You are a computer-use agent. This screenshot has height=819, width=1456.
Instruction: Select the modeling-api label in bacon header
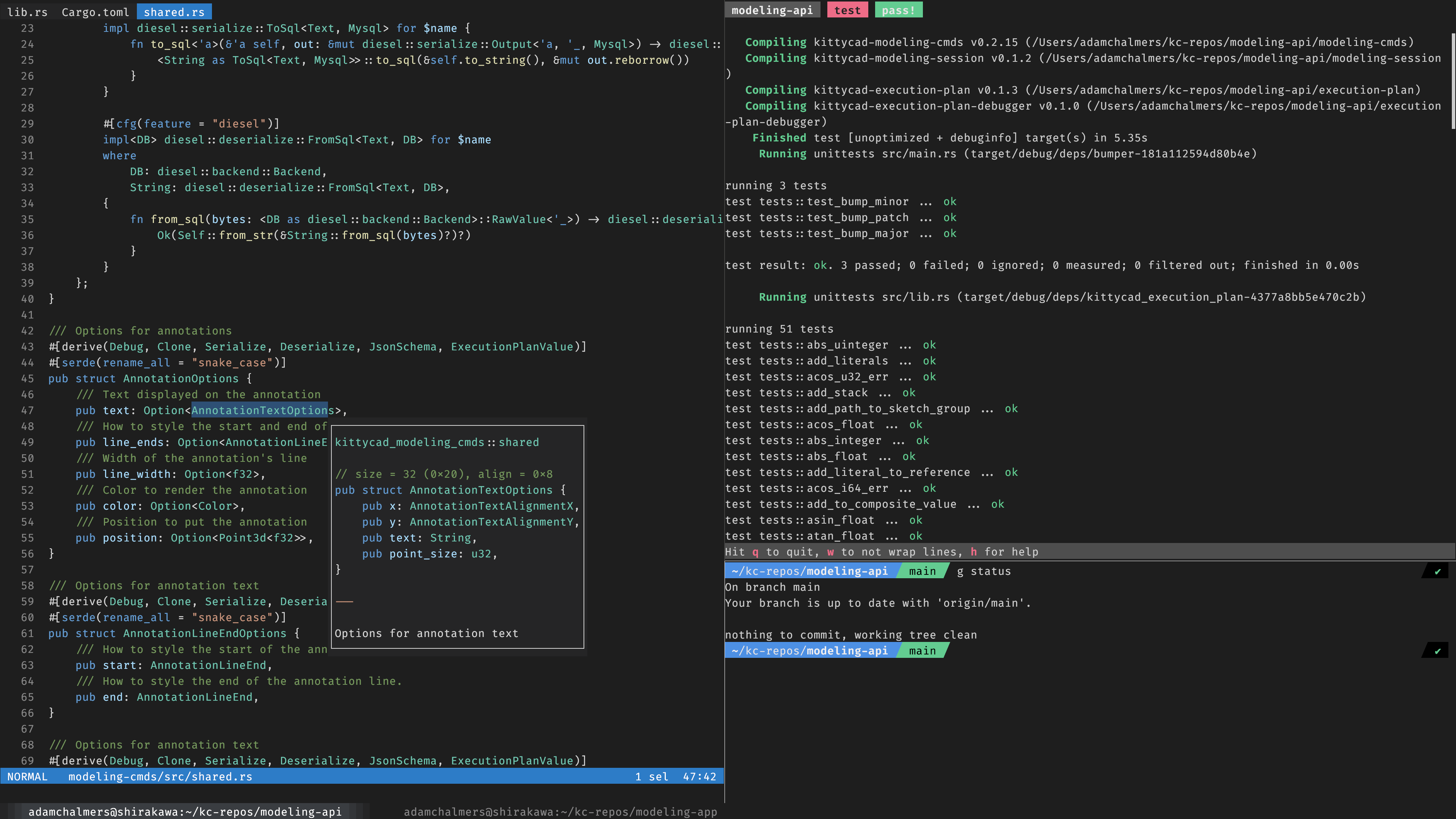coord(772,10)
